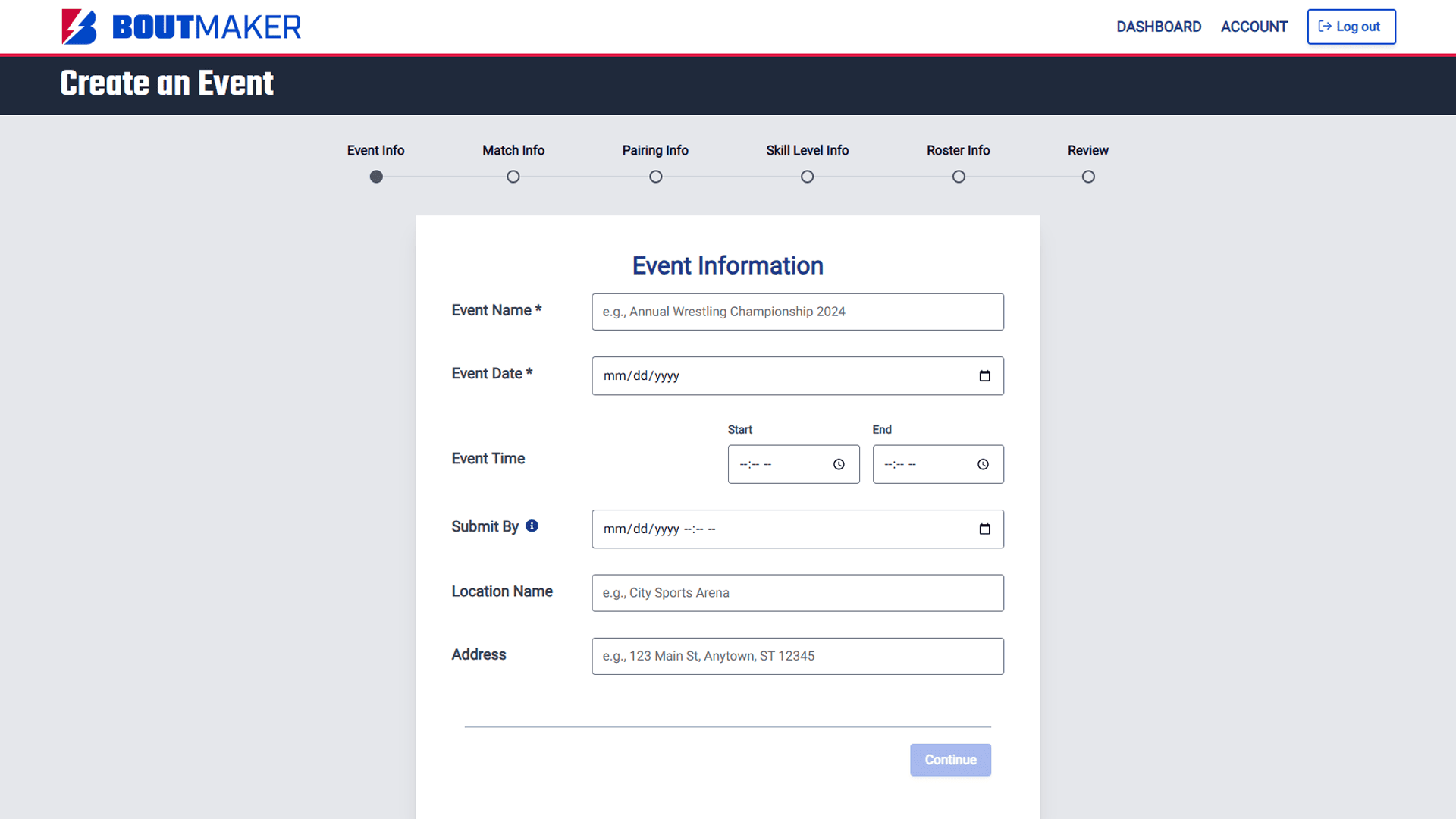The image size is (1456, 819).
Task: Open the ACCOUNT navigation link
Action: click(1254, 27)
